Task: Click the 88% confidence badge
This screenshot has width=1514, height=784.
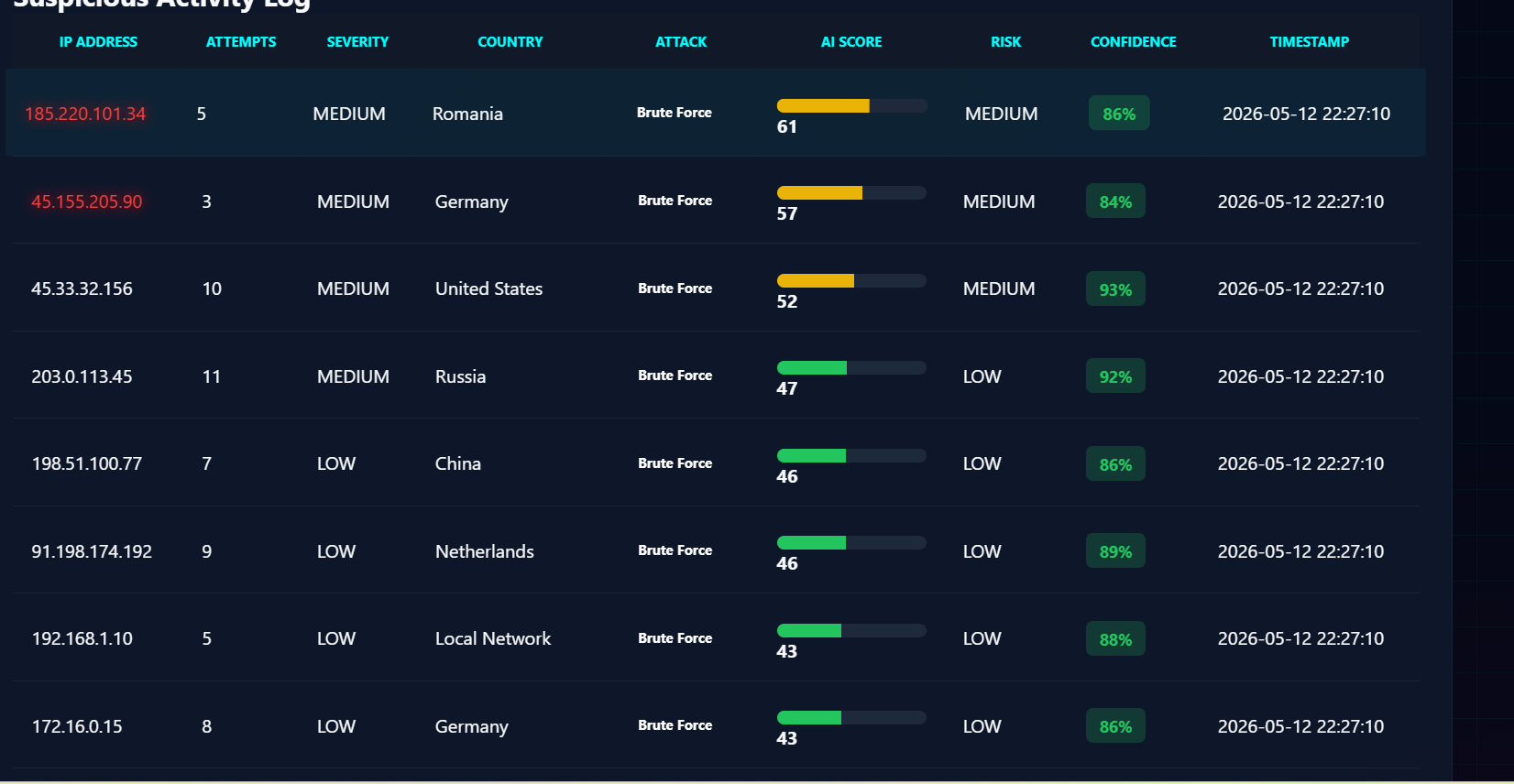Action: [x=1115, y=639]
